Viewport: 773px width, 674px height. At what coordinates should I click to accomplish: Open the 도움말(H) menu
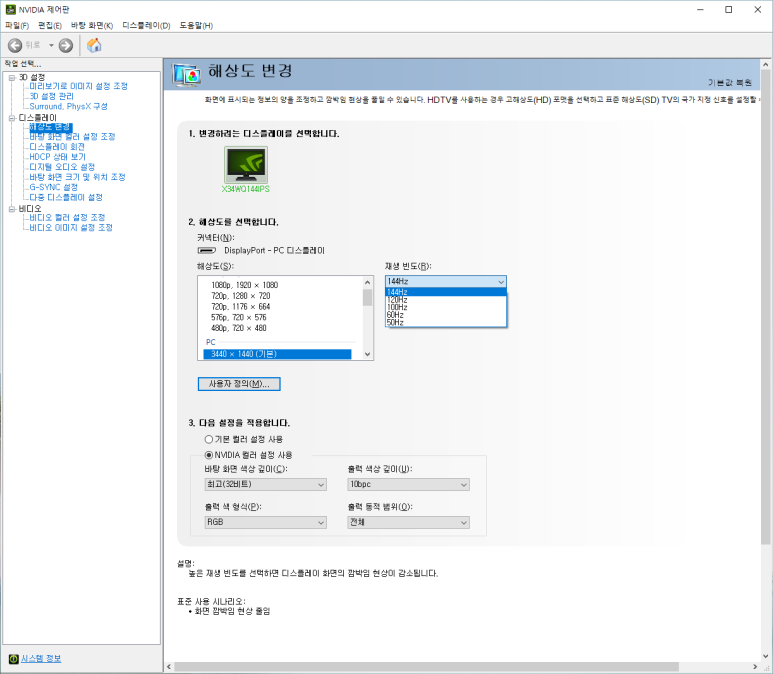click(x=196, y=26)
